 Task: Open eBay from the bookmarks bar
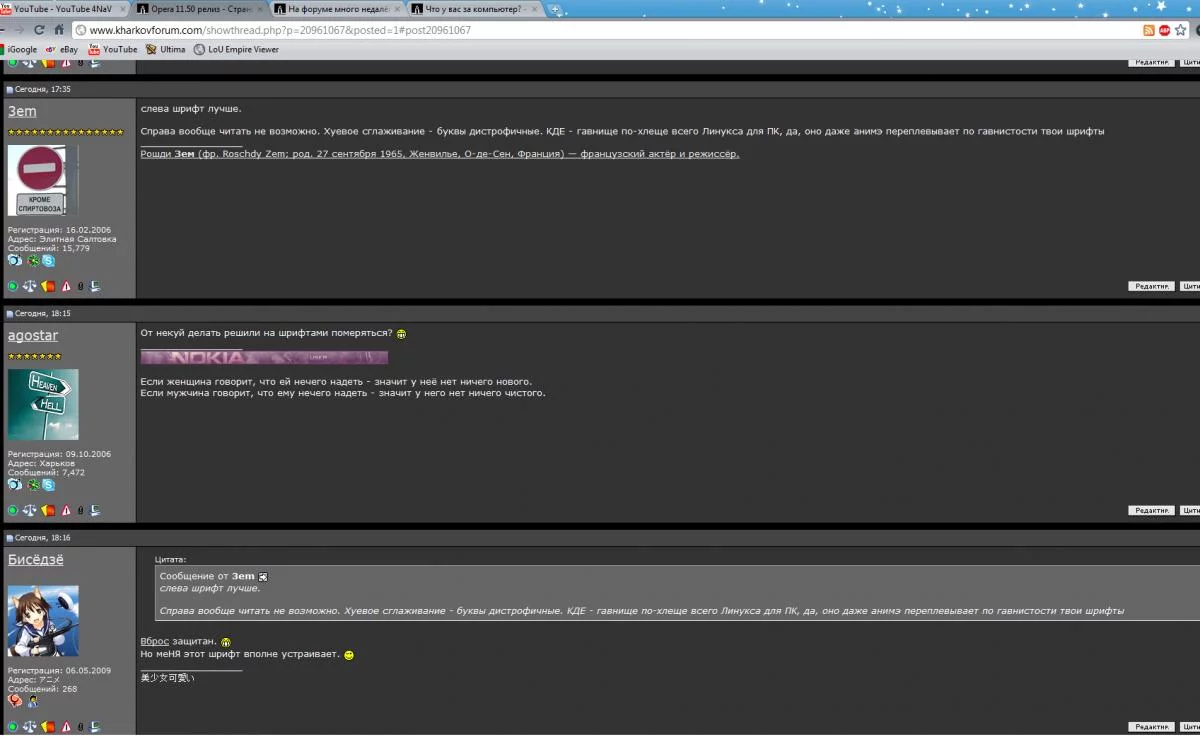[x=62, y=49]
